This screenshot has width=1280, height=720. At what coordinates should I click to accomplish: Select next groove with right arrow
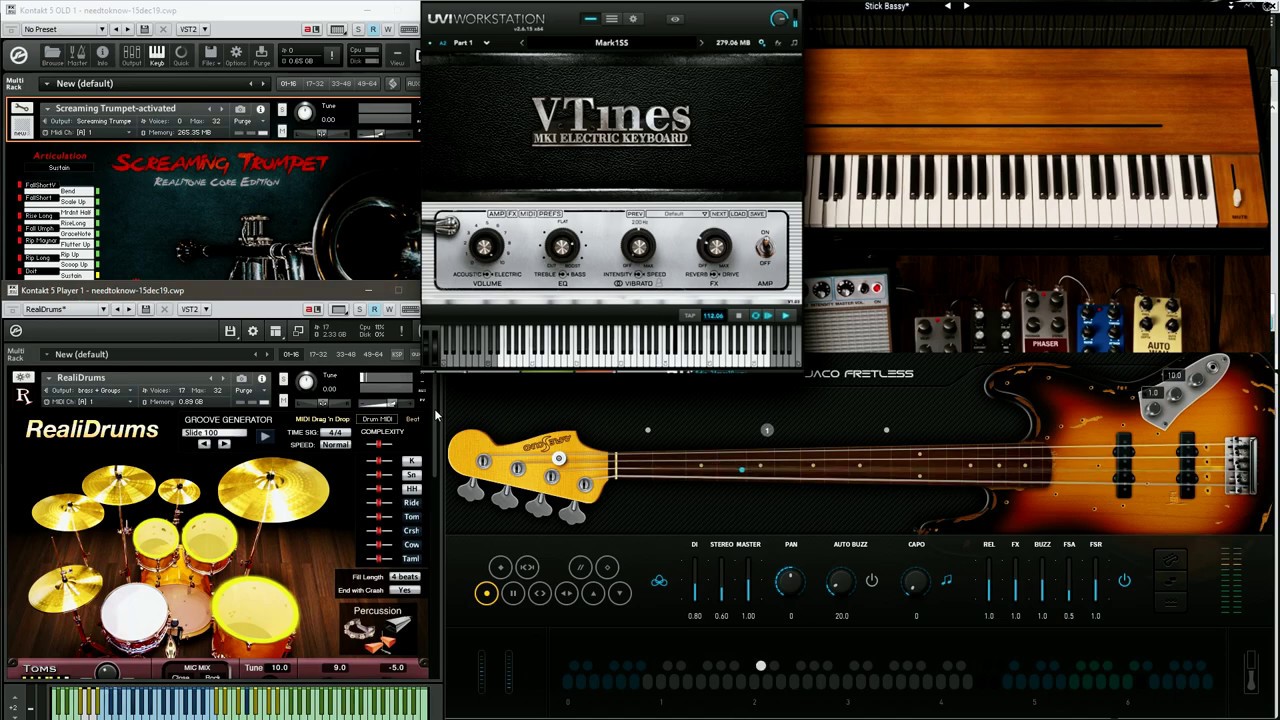click(x=223, y=444)
